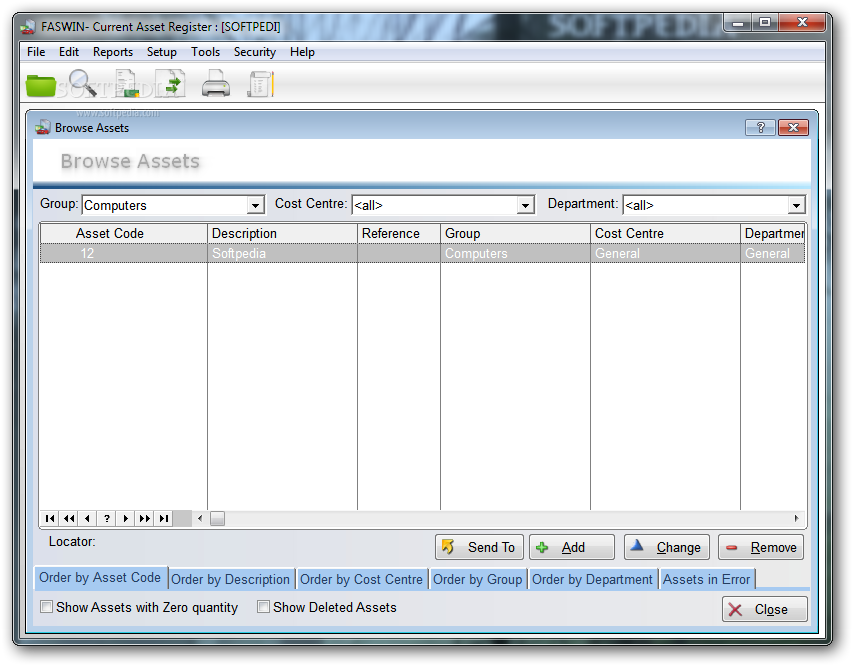Click the horizontal scrollbar right arrow
The image size is (853, 666).
click(796, 519)
